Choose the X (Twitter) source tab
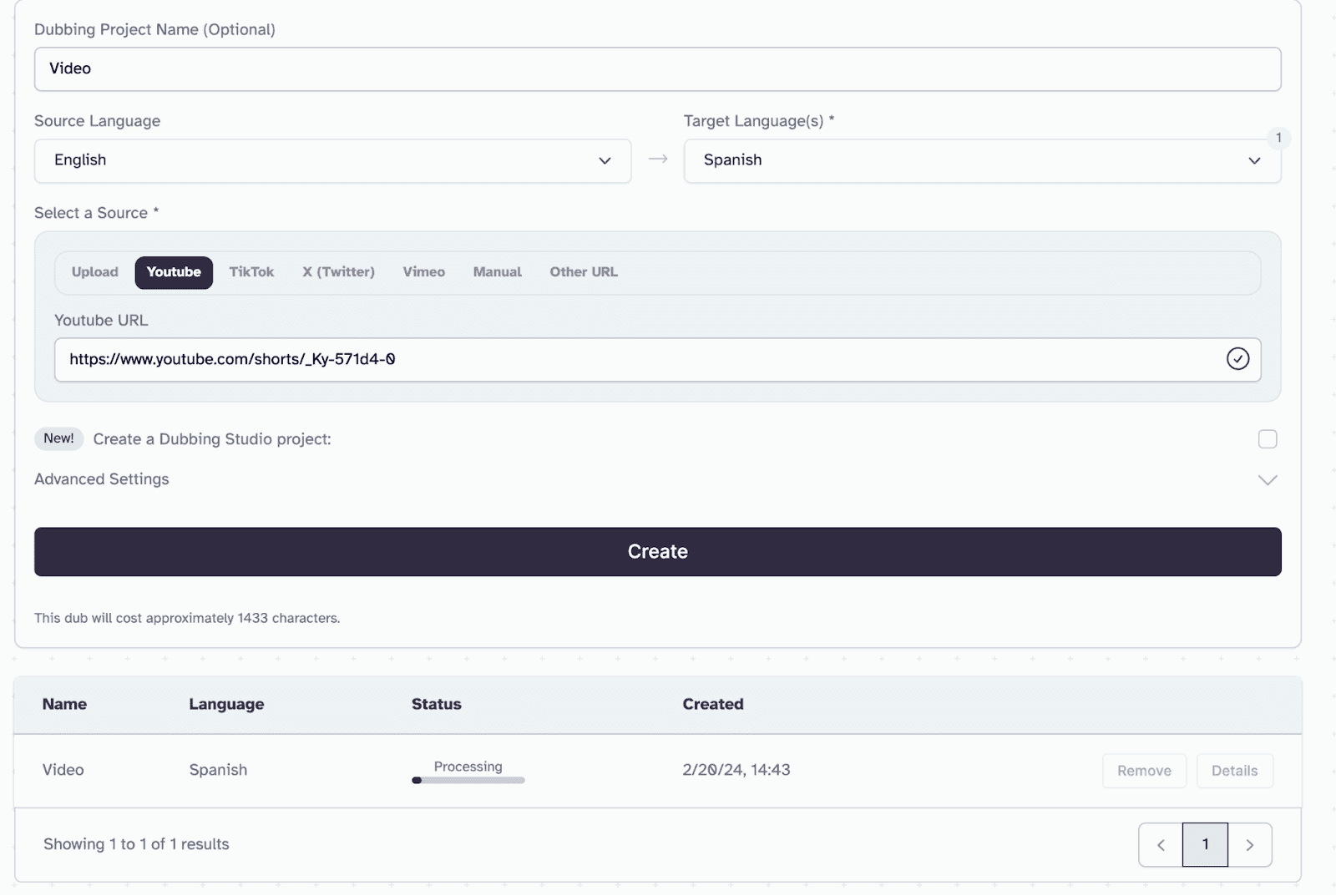The height and width of the screenshot is (896, 1336). pyautogui.click(x=338, y=272)
